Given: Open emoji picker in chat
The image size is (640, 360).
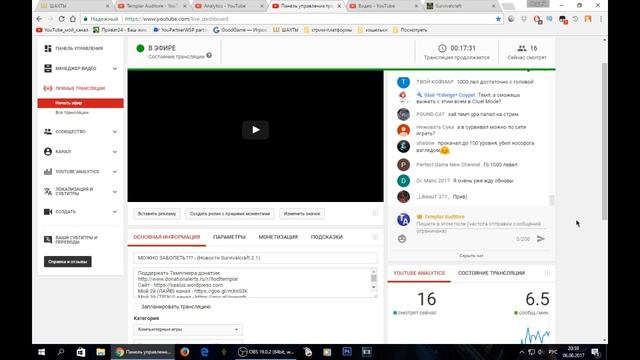Looking at the screenshot, I should pyautogui.click(x=402, y=239).
